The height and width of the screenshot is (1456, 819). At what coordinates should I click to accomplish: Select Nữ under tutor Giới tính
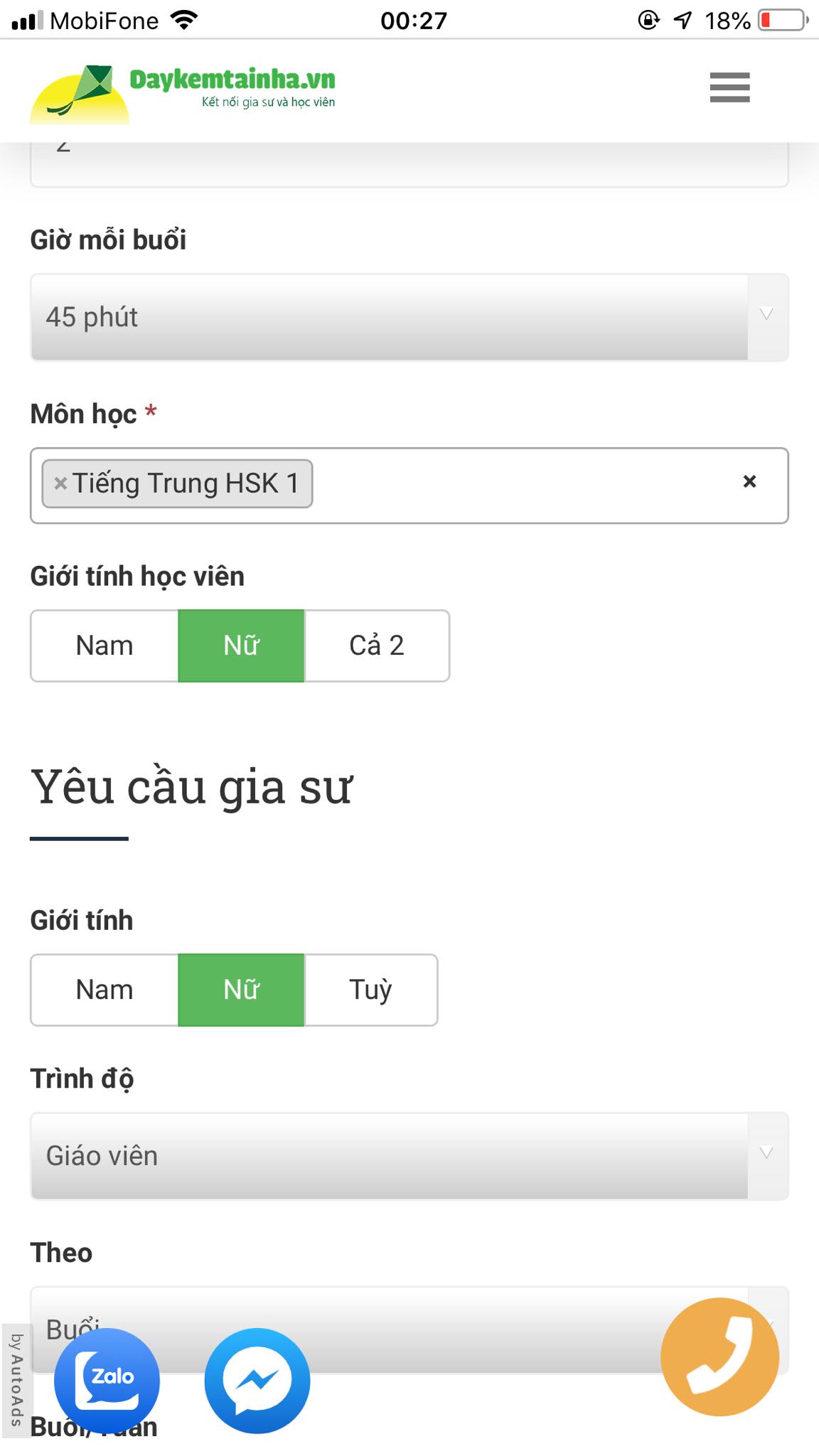tap(240, 989)
